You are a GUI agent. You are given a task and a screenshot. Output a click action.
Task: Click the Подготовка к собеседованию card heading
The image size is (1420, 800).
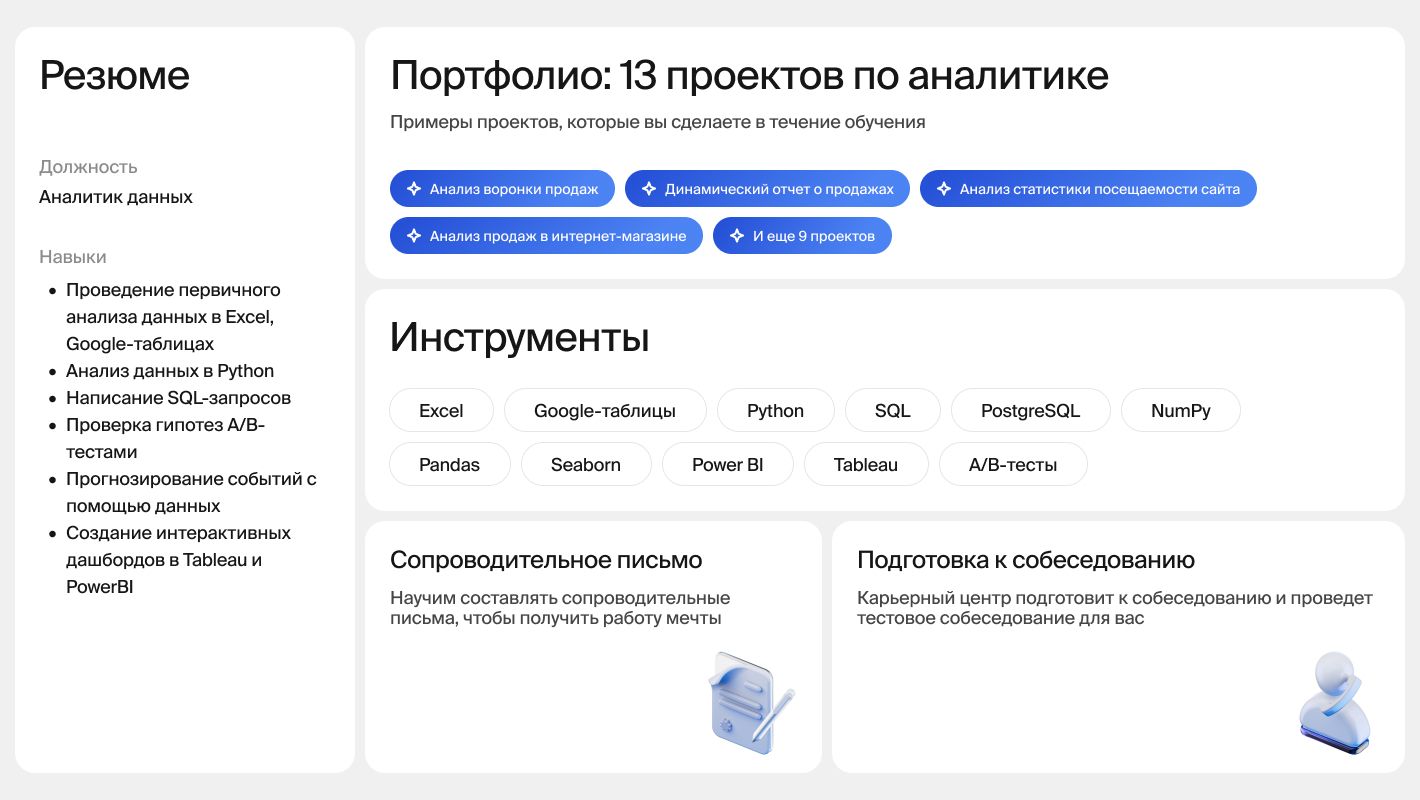pos(1025,560)
